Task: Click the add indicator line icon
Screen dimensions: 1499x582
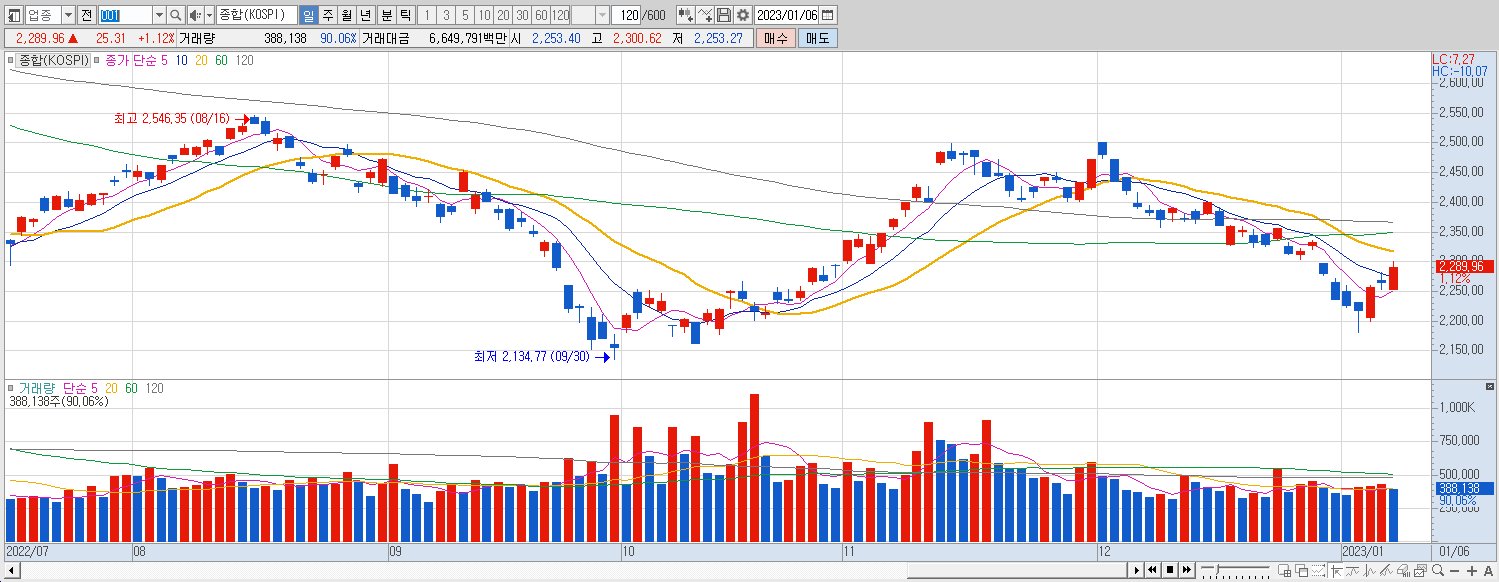Action: pyautogui.click(x=705, y=15)
